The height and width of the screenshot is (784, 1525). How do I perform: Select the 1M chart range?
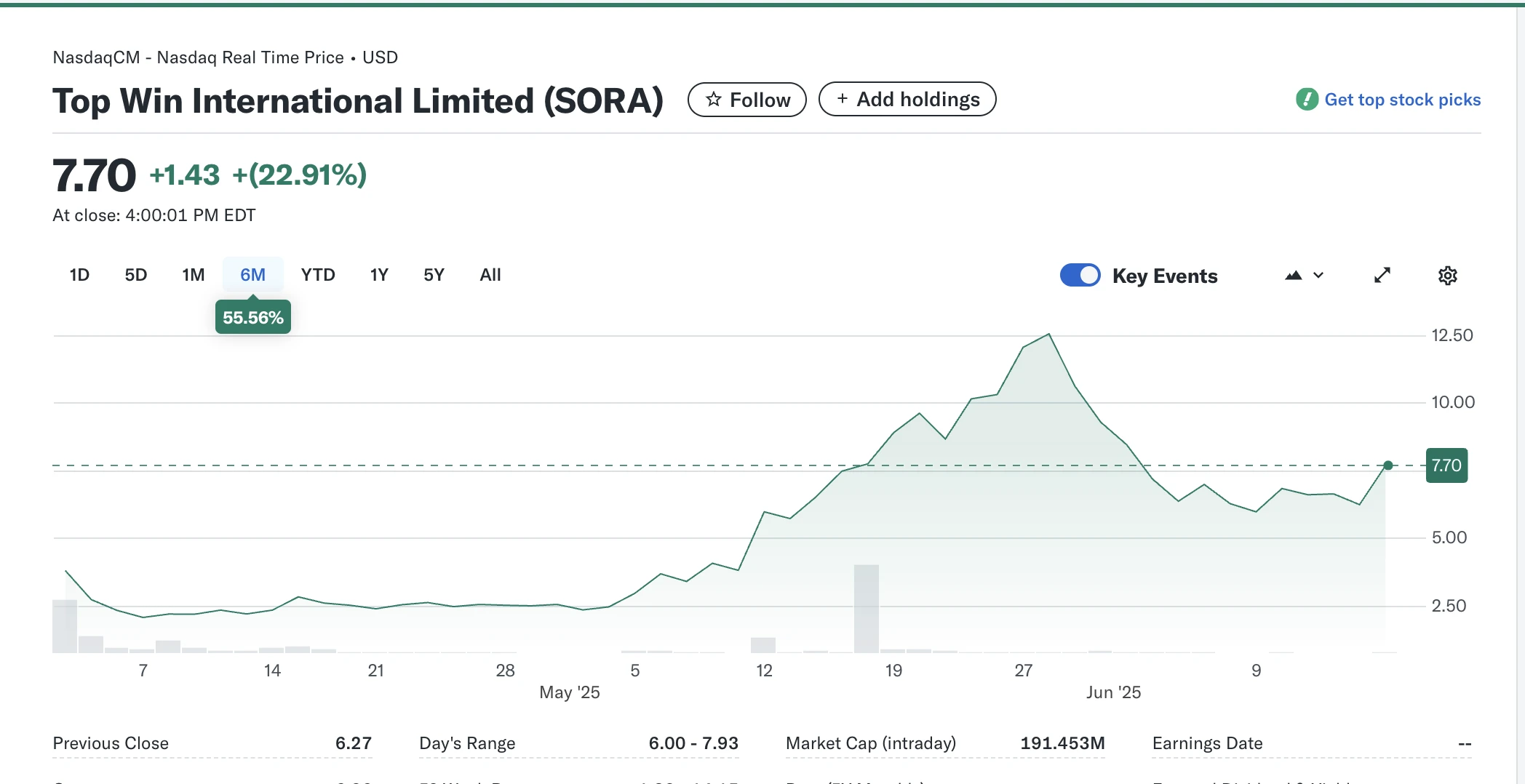point(193,275)
